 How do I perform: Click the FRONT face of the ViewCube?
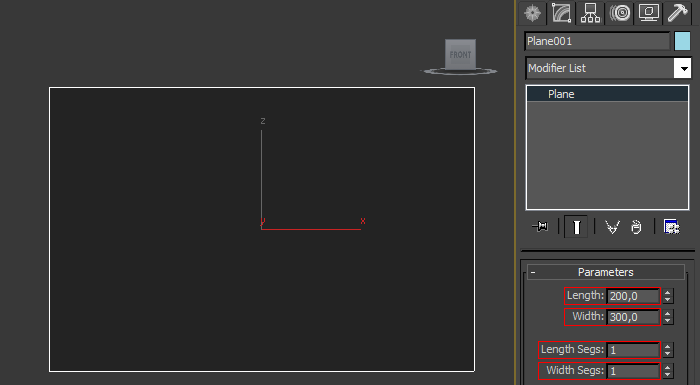pyautogui.click(x=460, y=54)
